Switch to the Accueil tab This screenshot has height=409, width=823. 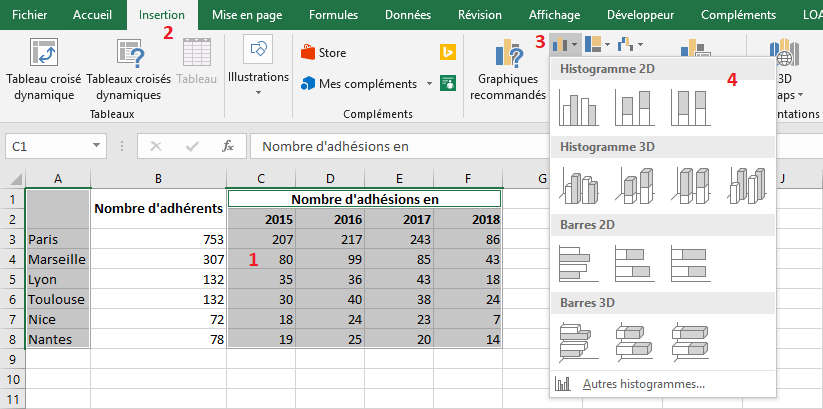[92, 15]
